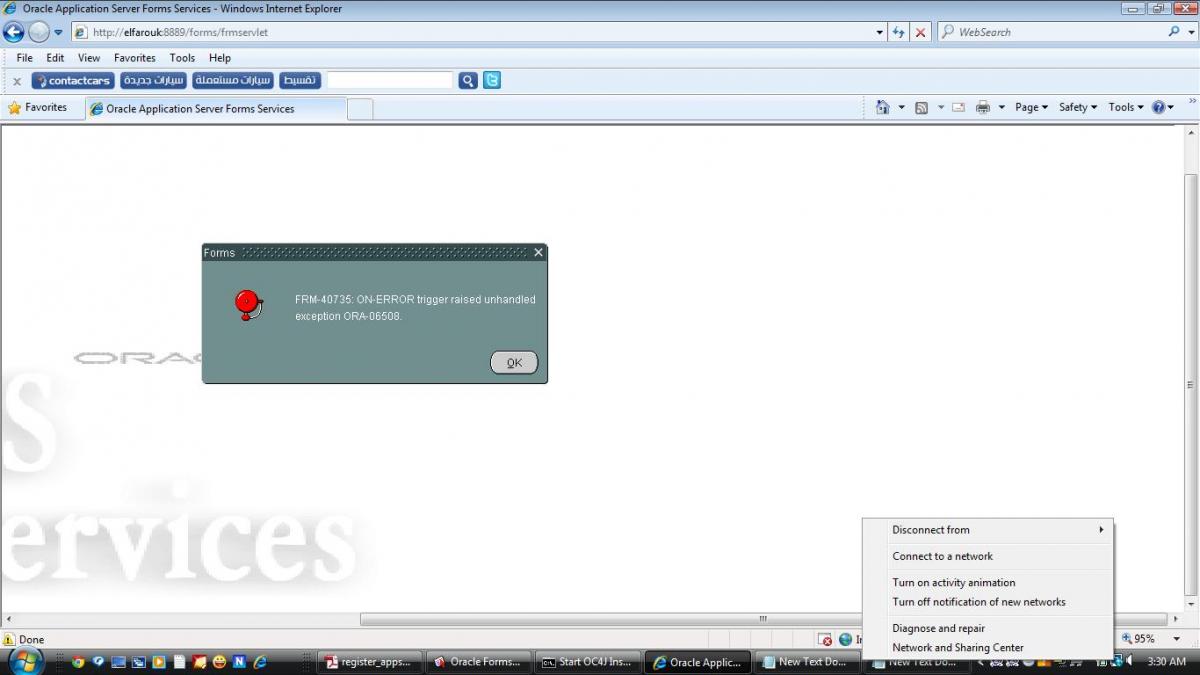1200x675 pixels.
Task: Open the RSS feeds icon
Action: (920, 107)
